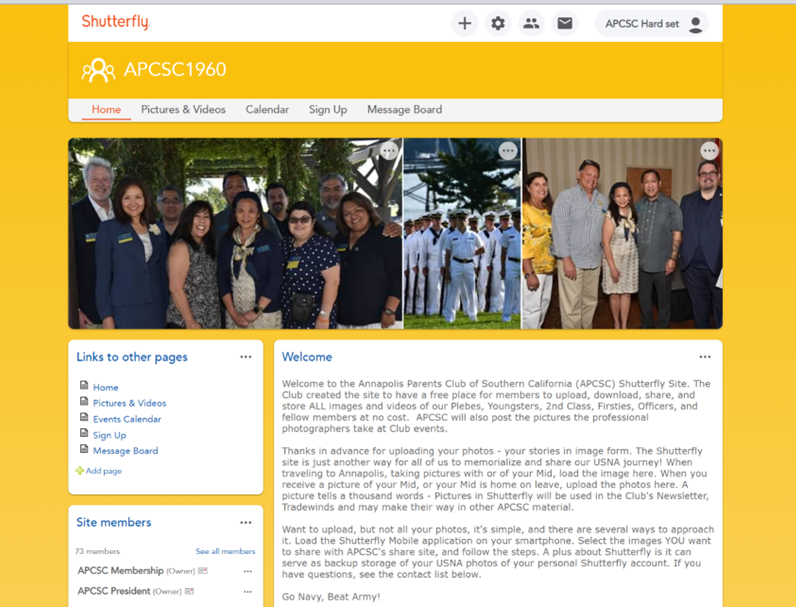Click the Sign Up sidebar link
Screen dimensions: 796x607
(x=110, y=435)
